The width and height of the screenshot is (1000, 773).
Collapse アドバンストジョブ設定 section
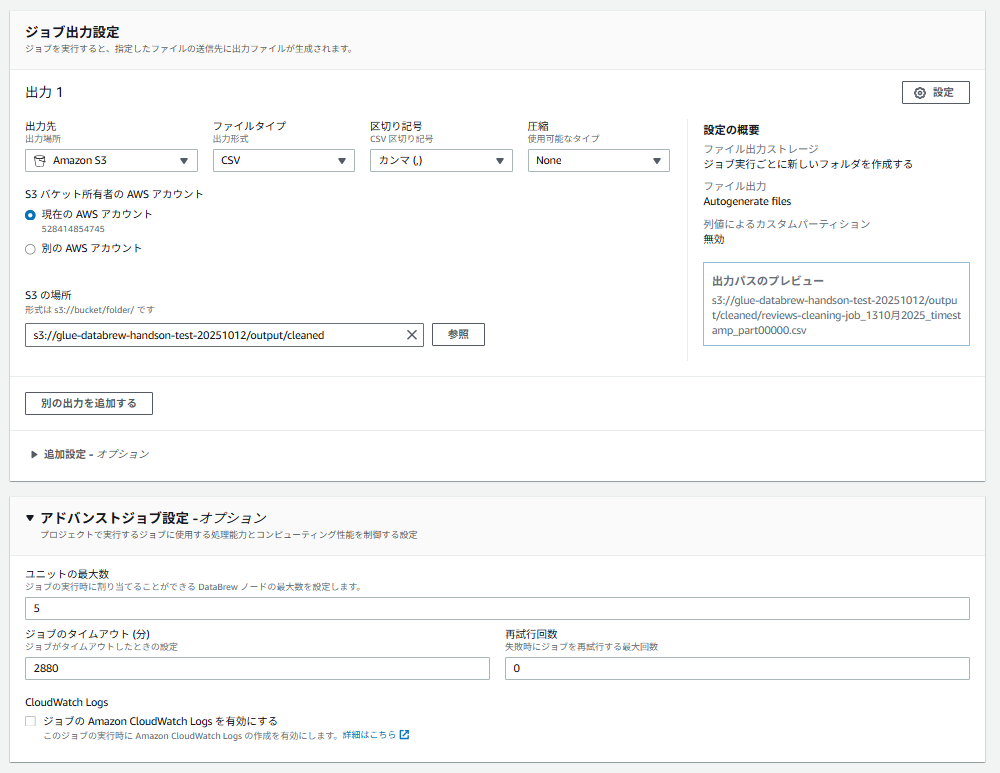30,518
